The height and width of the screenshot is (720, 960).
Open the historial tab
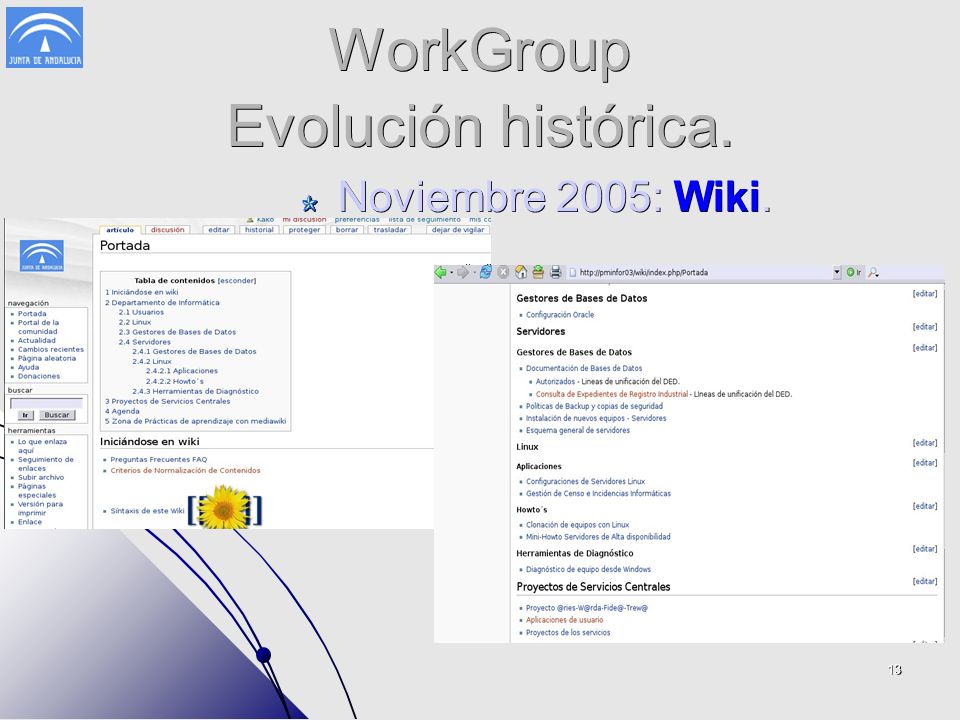coord(260,230)
